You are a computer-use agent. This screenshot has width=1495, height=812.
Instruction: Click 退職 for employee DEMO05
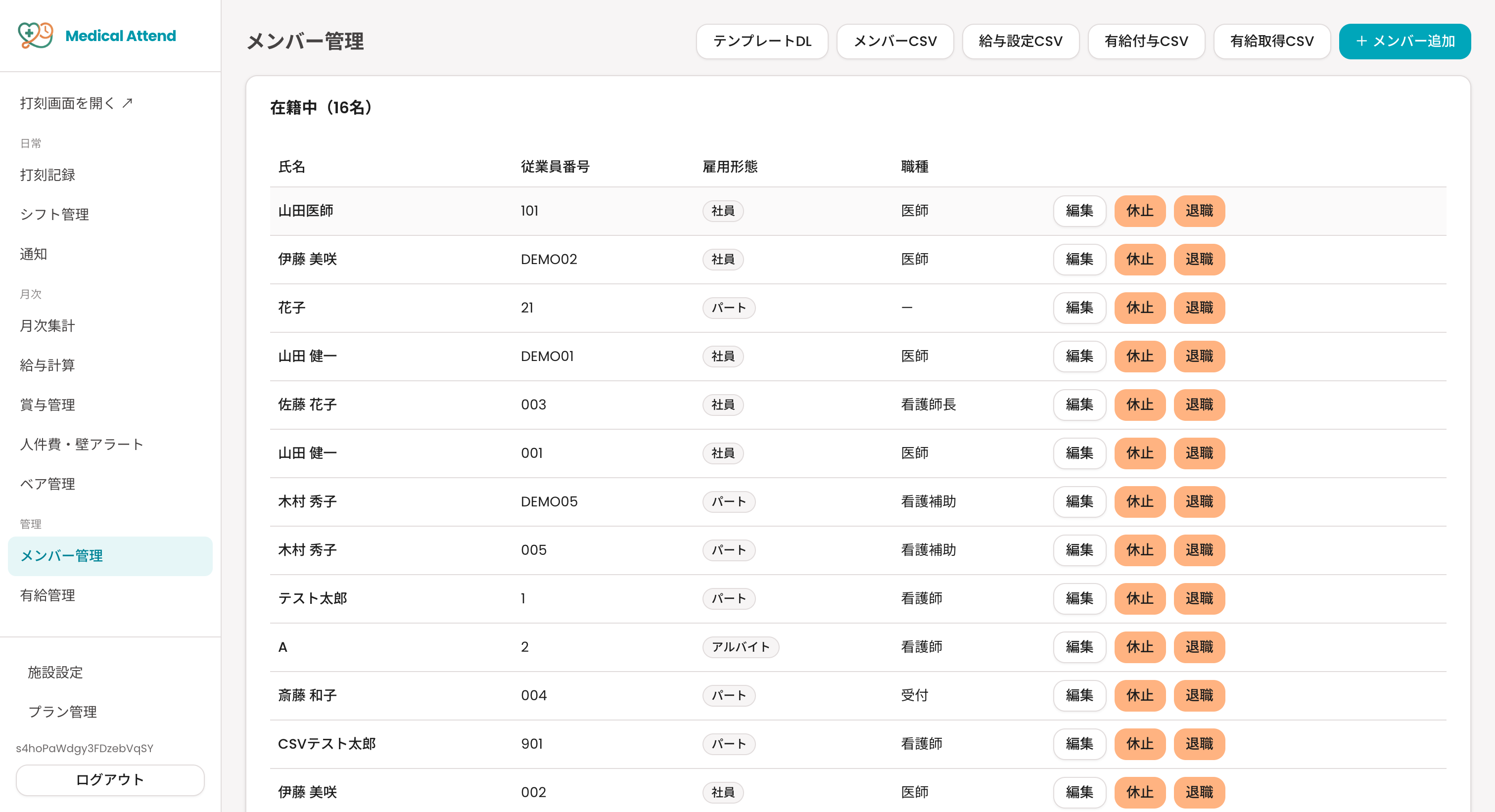click(x=1199, y=501)
